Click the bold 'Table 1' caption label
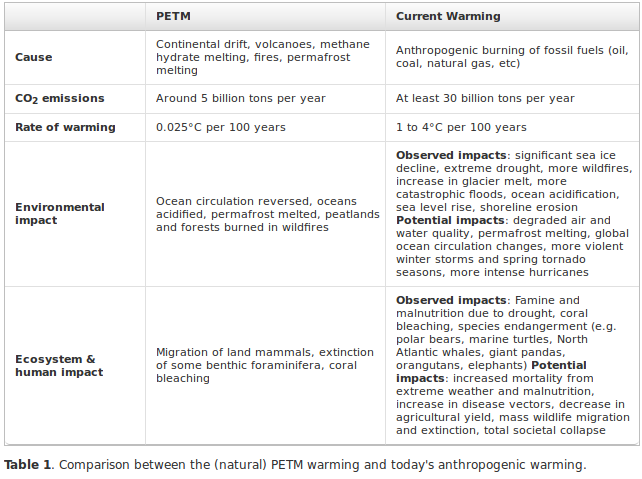The height and width of the screenshot is (479, 642). pos(28,464)
